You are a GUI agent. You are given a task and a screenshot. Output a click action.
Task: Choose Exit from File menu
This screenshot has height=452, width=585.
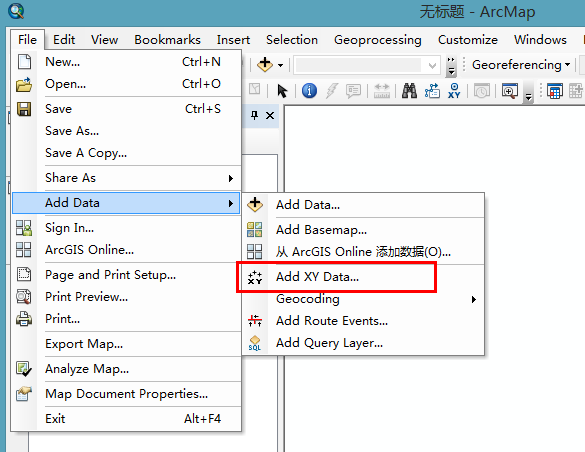click(126, 419)
